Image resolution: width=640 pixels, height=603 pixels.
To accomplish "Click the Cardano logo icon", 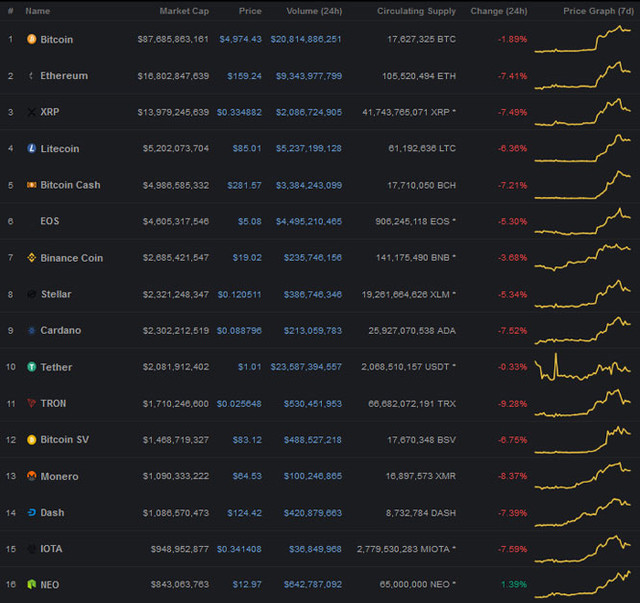I will coord(31,330).
